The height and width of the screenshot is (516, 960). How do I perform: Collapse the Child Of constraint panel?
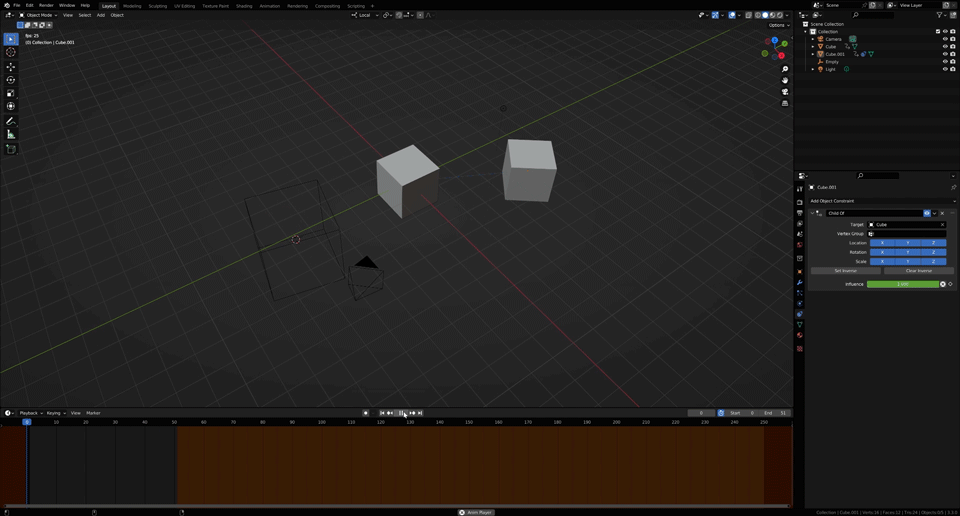[x=812, y=213]
